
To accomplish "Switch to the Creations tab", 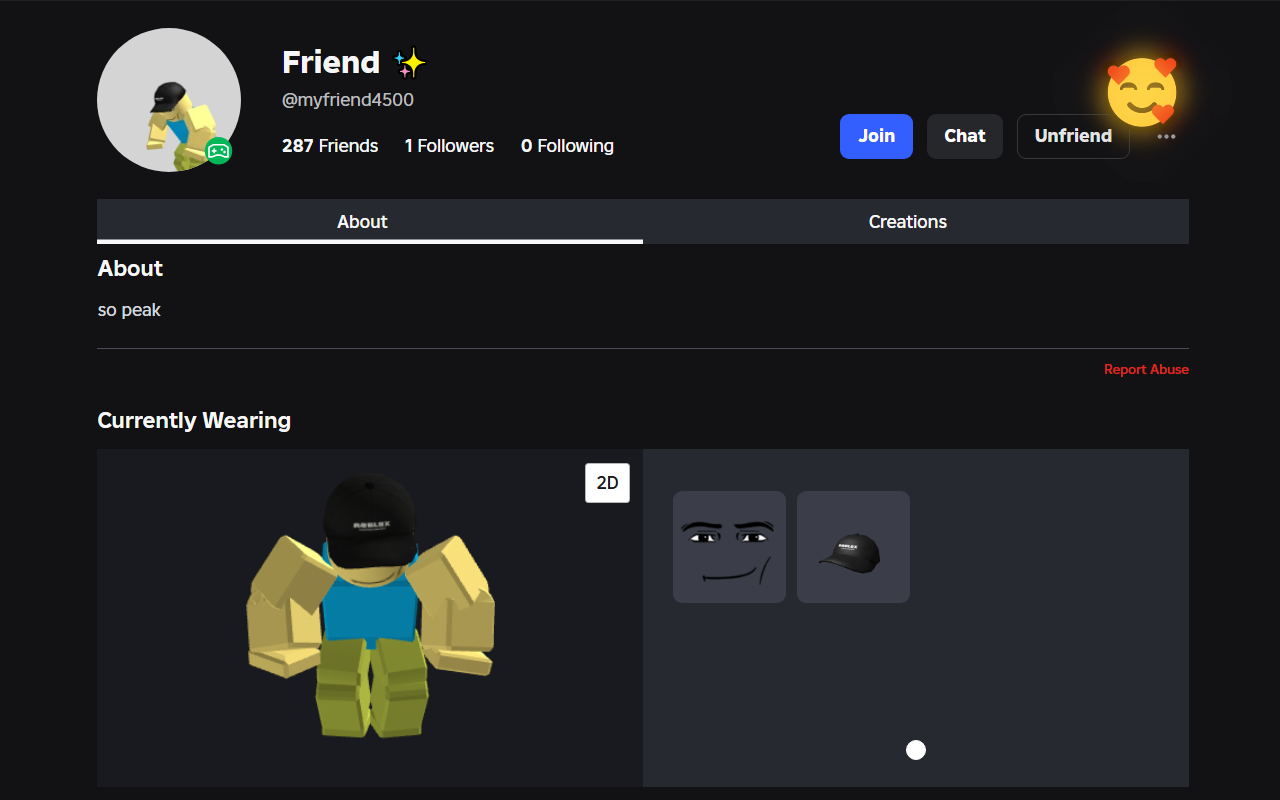I will (x=906, y=221).
